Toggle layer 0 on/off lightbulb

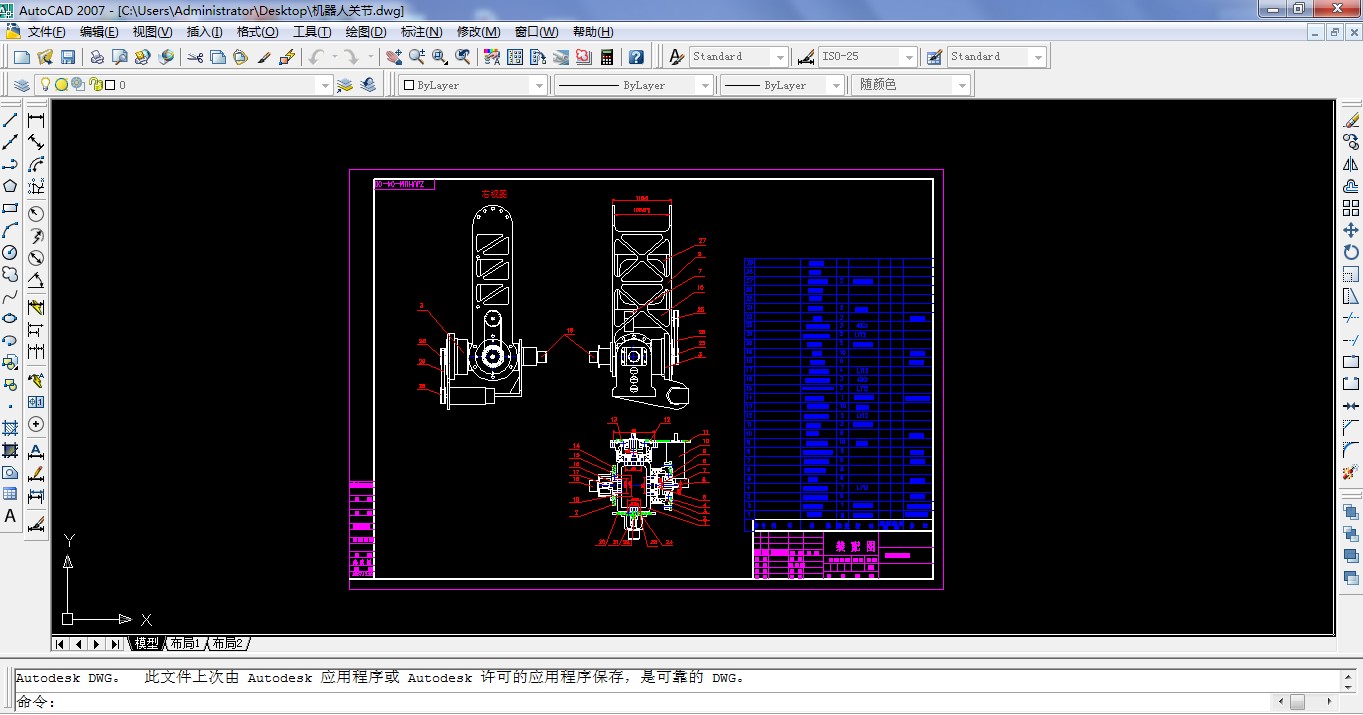point(45,85)
